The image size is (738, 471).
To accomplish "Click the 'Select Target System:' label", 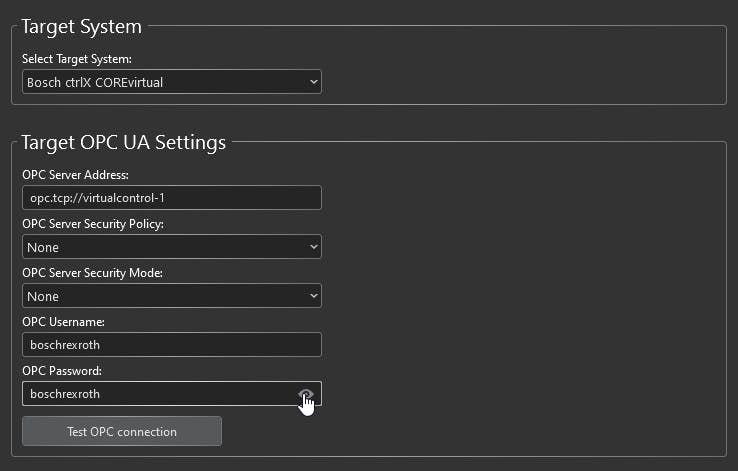I will tap(77, 59).
